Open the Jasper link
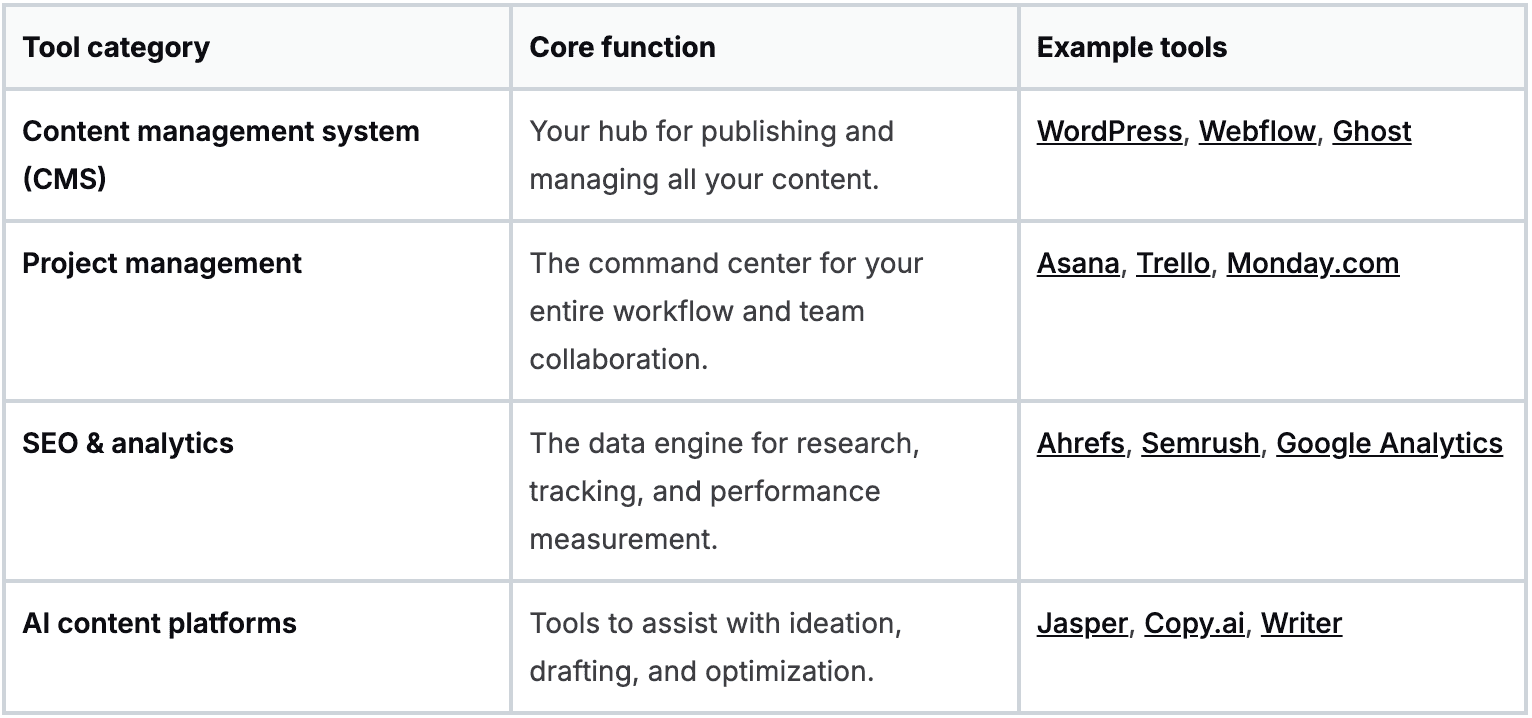This screenshot has height=718, width=1532. point(1082,624)
